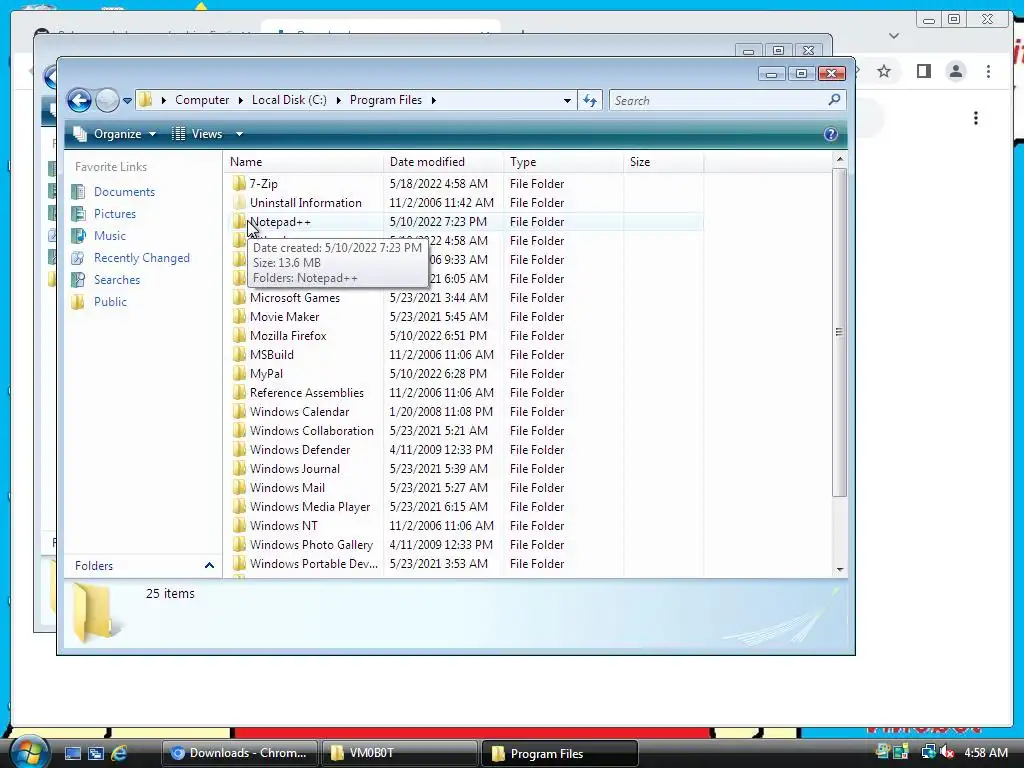Screen dimensions: 1024x768
Task: Bookmark page with Chrome star icon
Action: pyautogui.click(x=884, y=71)
